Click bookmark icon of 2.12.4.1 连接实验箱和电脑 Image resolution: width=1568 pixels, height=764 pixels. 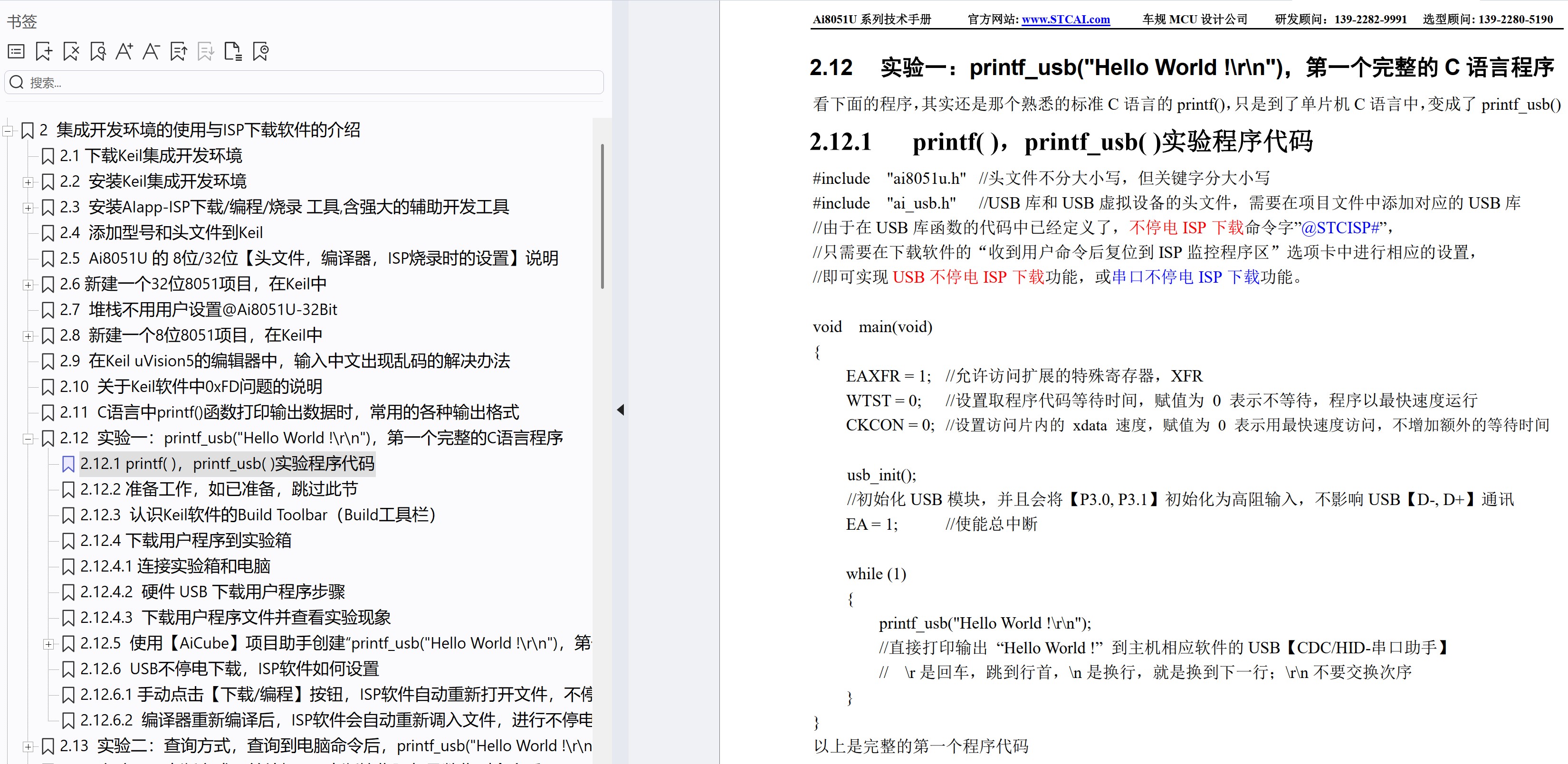(68, 567)
